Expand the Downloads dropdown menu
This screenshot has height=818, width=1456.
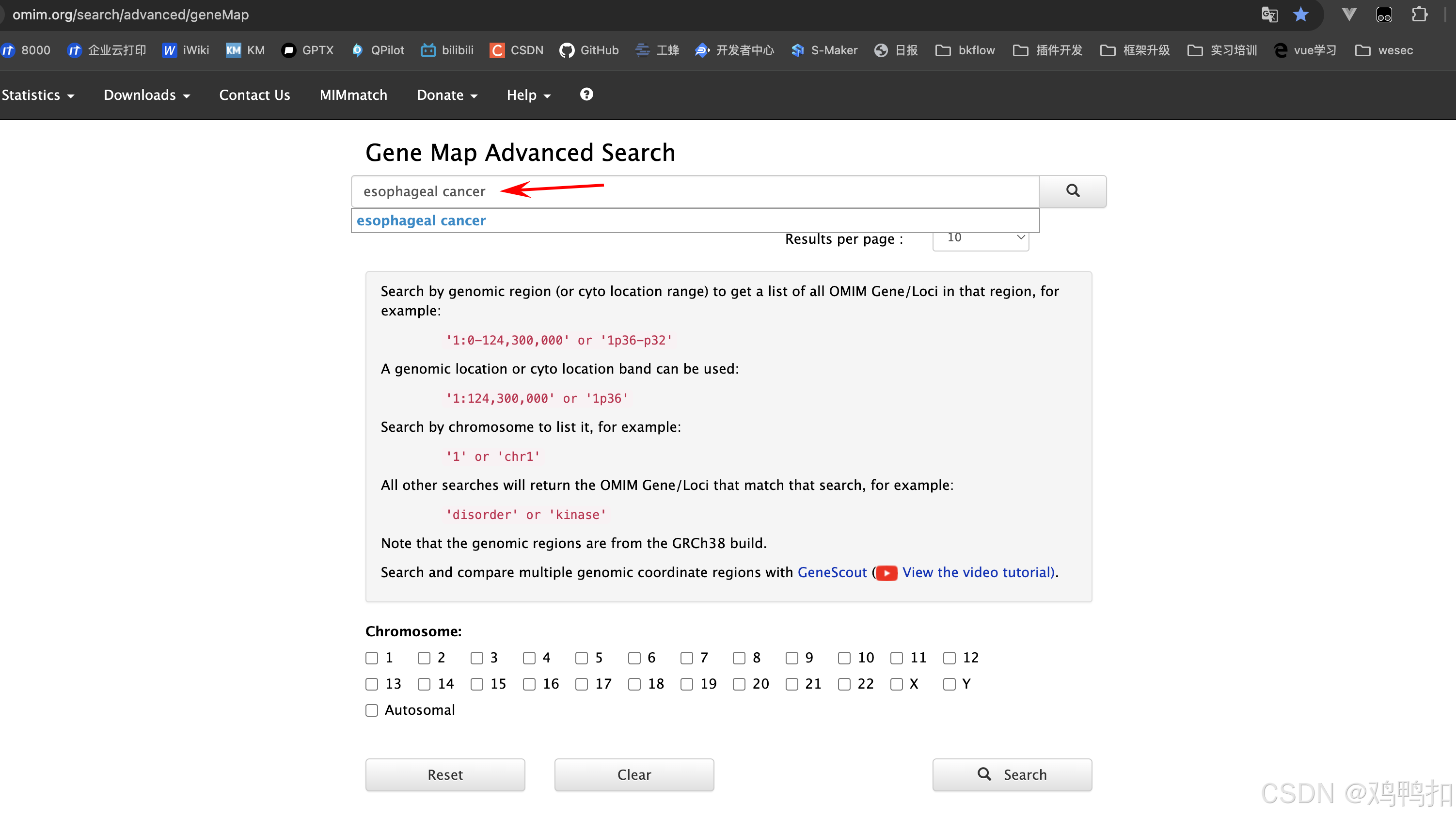[146, 95]
